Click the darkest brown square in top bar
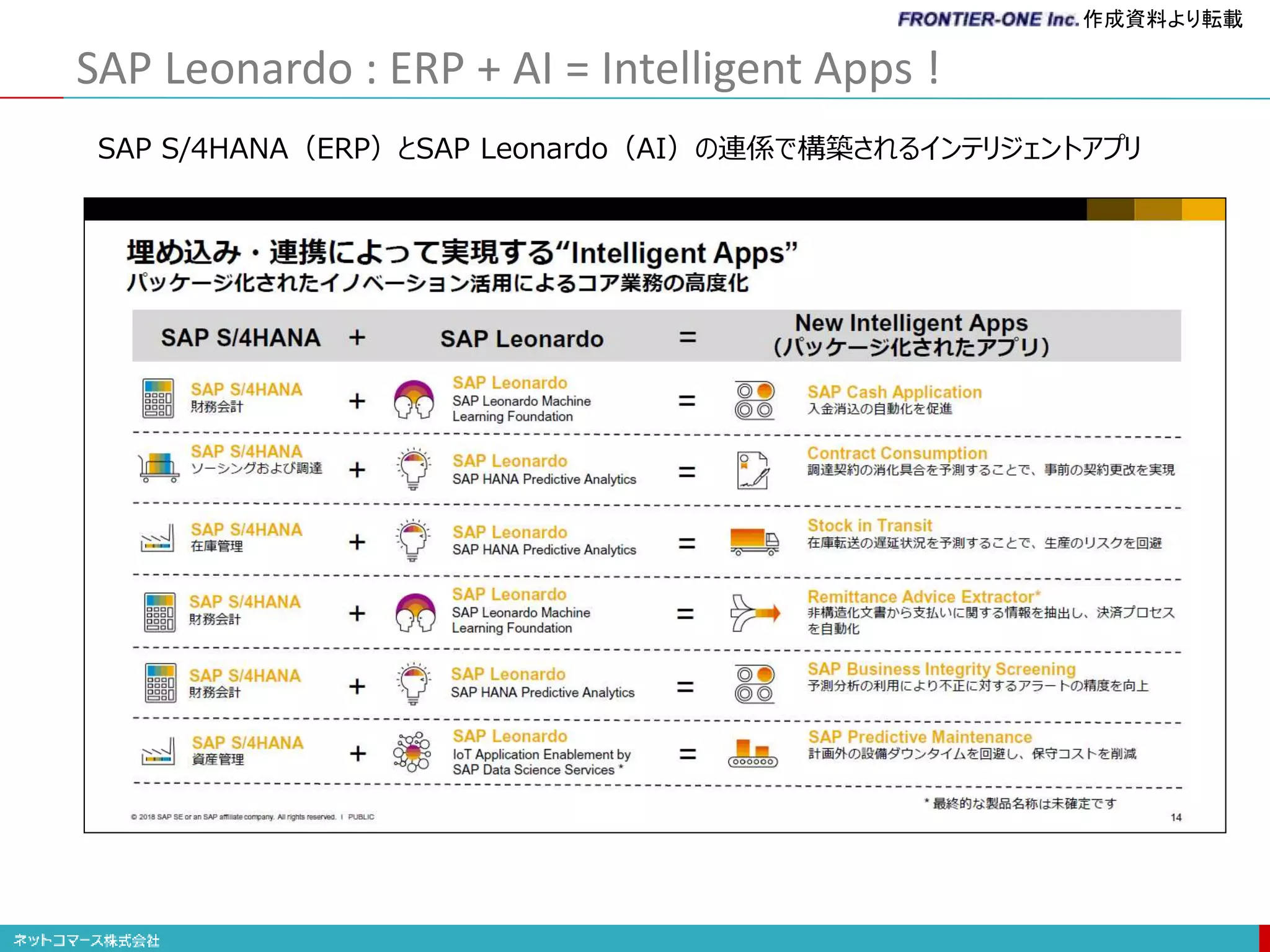 click(x=1111, y=209)
